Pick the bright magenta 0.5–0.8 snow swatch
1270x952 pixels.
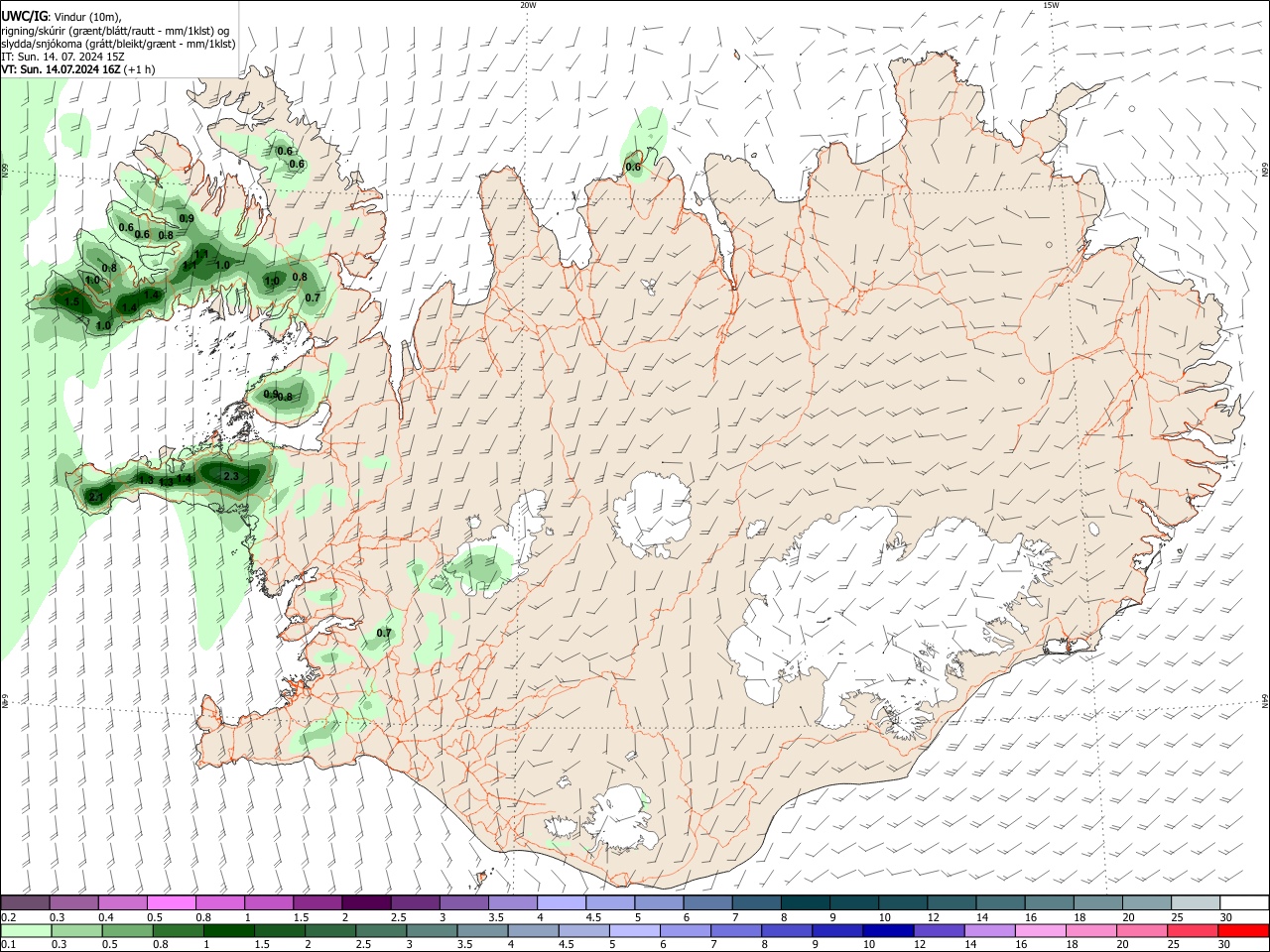click(171, 903)
